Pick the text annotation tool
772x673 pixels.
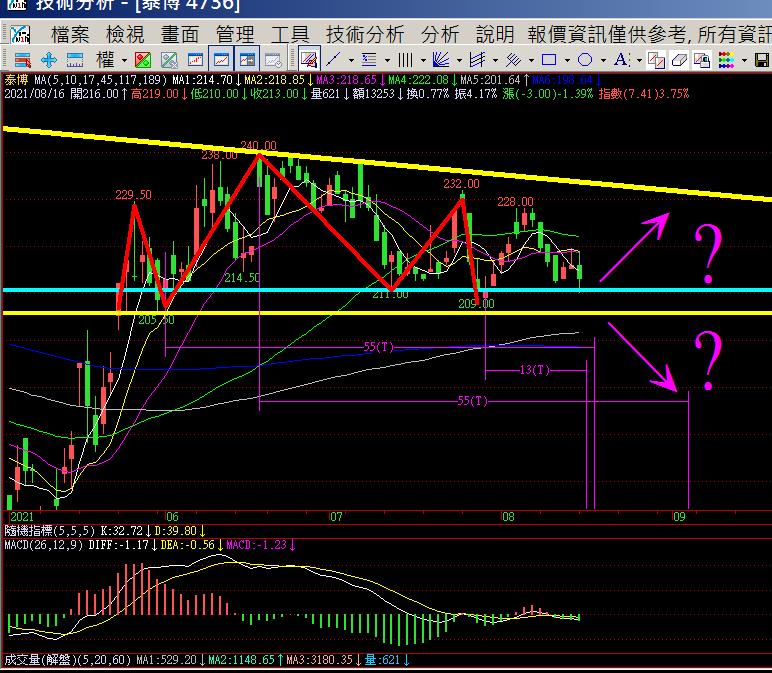coord(621,60)
